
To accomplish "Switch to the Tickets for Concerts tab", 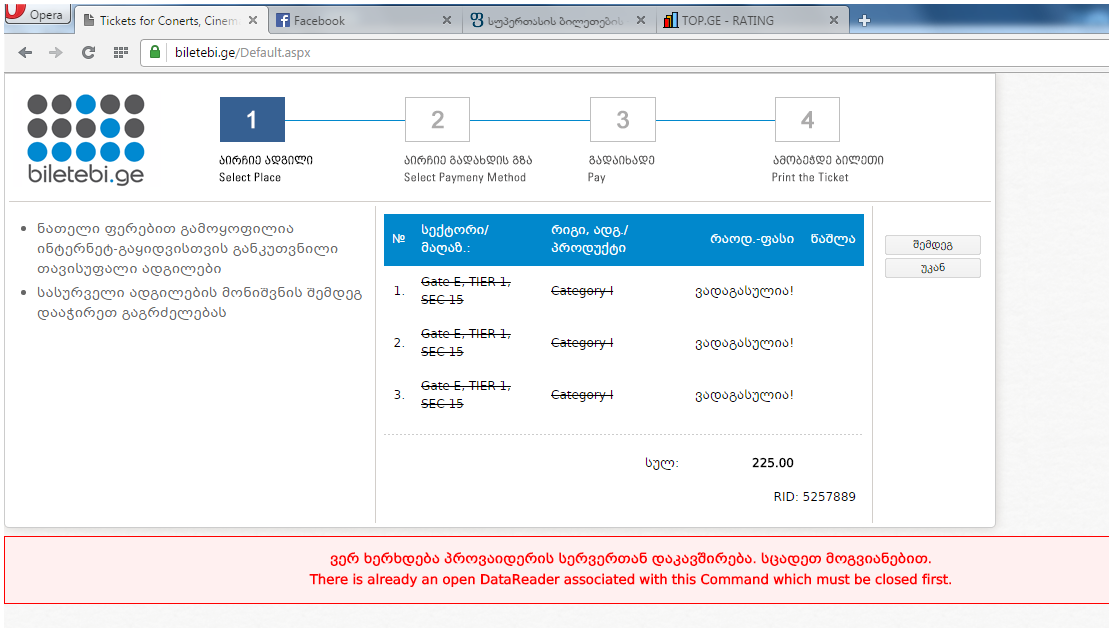I will [170, 21].
